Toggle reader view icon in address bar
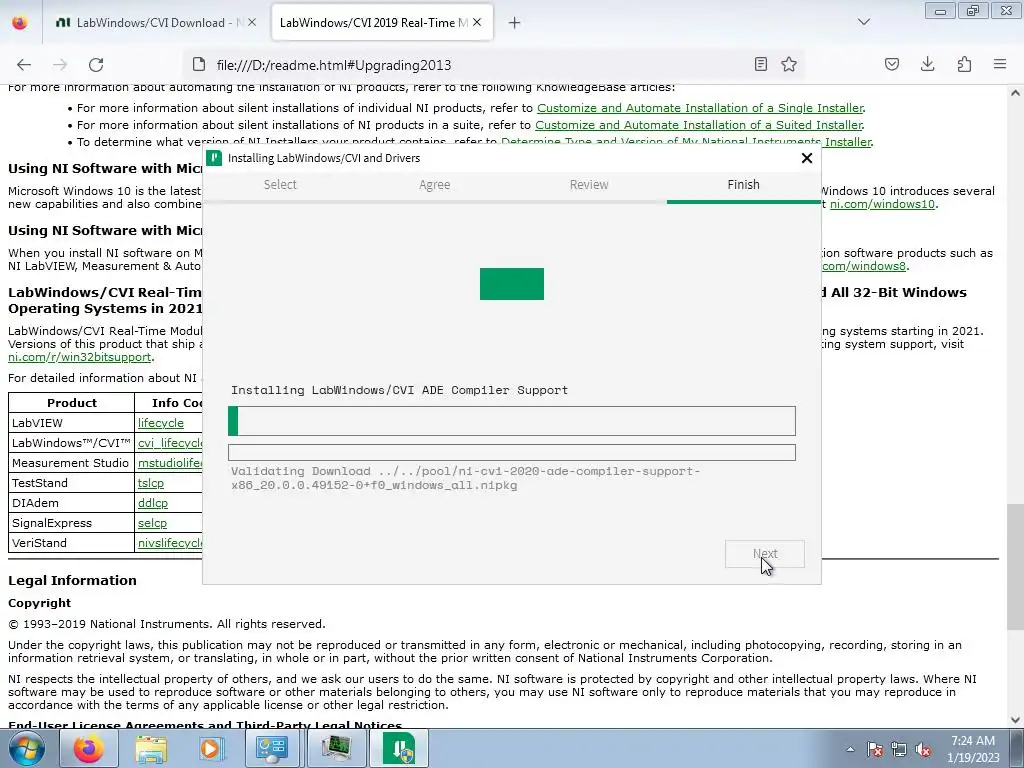This screenshot has height=768, width=1024. pyautogui.click(x=761, y=64)
